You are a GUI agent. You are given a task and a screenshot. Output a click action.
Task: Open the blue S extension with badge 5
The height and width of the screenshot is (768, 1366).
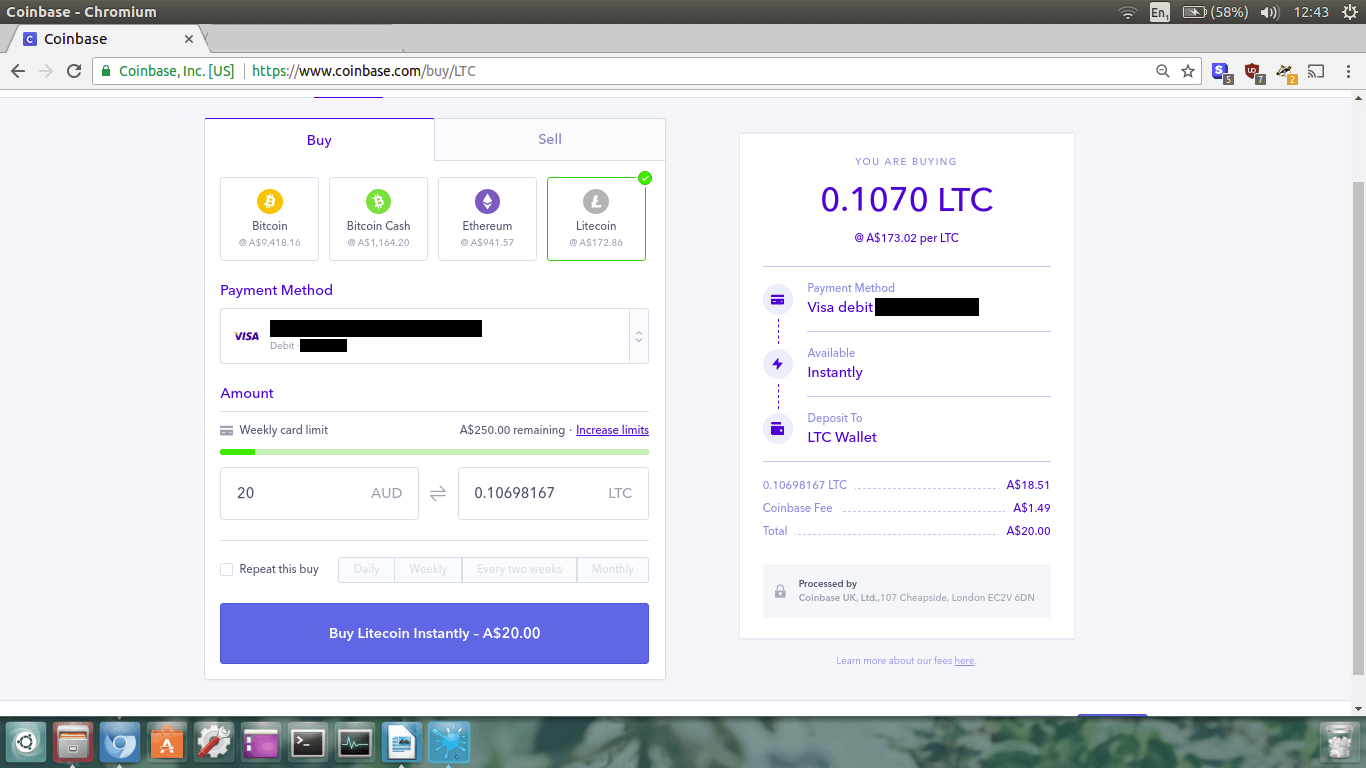click(x=1221, y=72)
